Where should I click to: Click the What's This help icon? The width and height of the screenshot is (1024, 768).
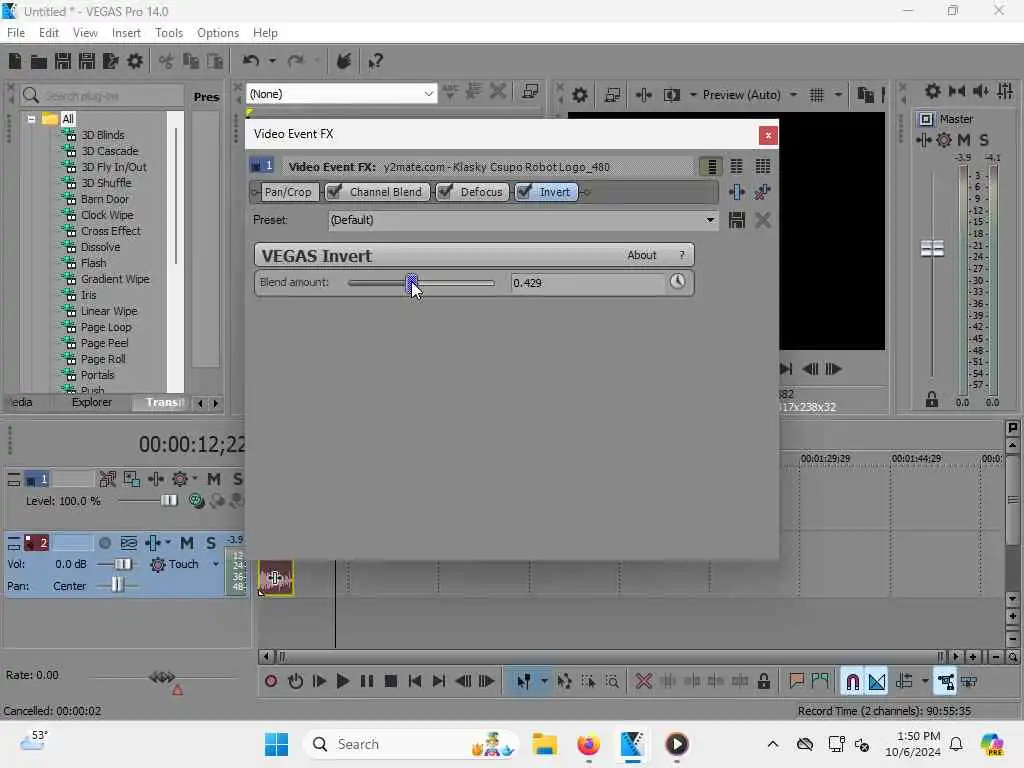click(375, 61)
